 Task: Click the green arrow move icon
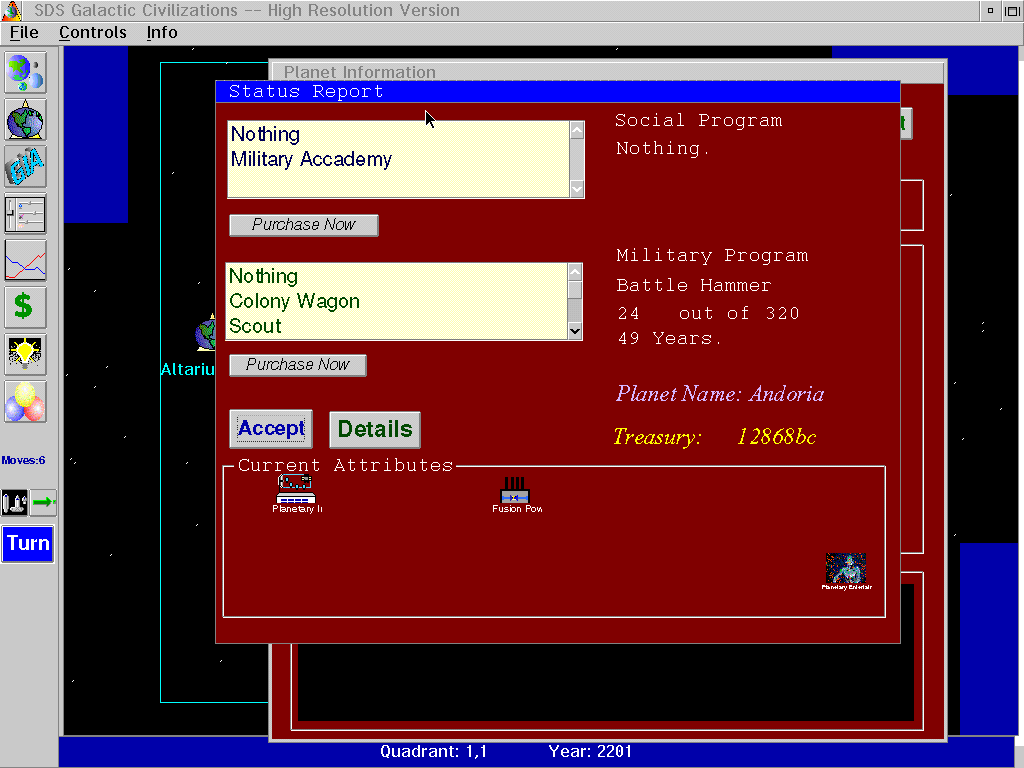click(44, 502)
